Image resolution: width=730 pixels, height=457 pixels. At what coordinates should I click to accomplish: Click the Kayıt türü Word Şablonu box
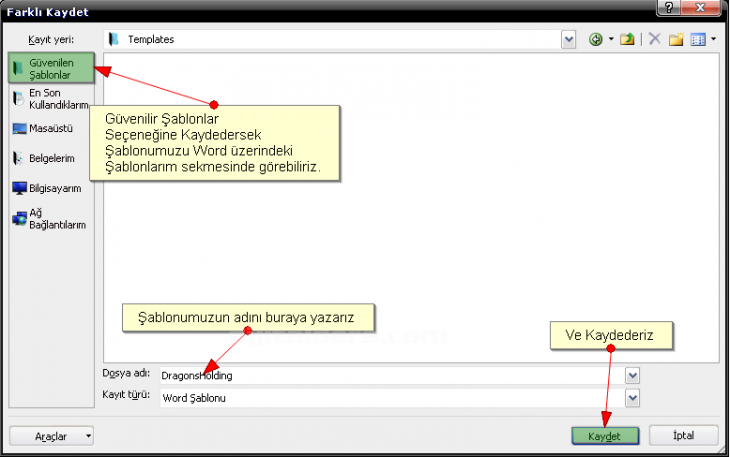click(392, 398)
